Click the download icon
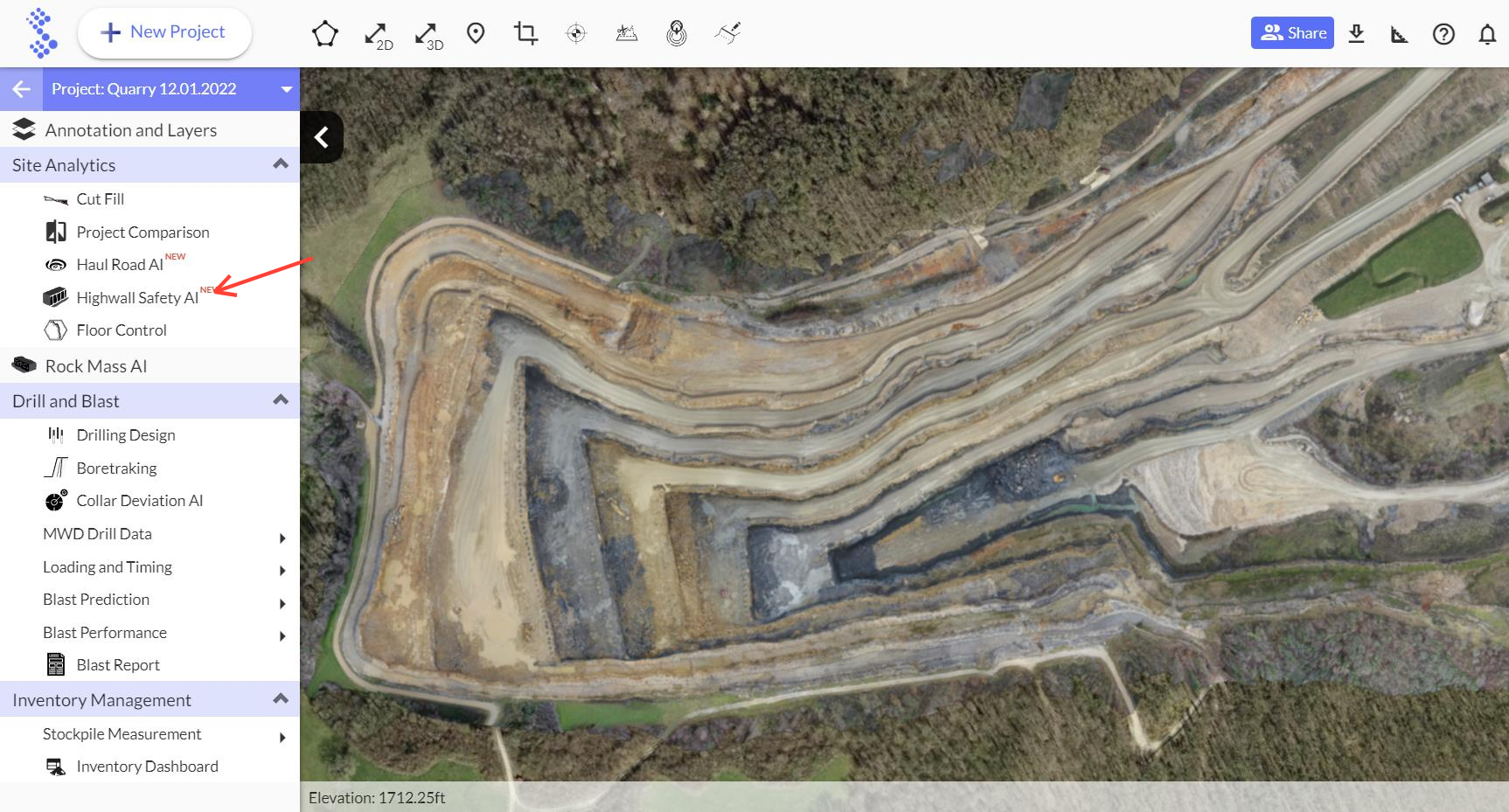The width and height of the screenshot is (1509, 812). coord(1356,33)
